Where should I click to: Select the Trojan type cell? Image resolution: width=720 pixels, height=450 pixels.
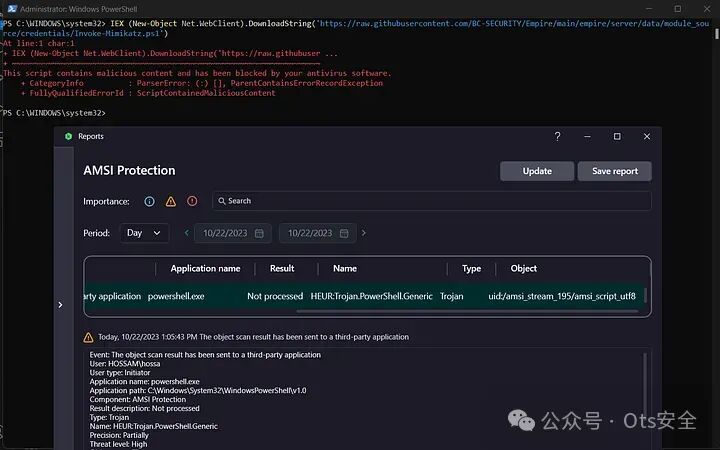tap(452, 296)
